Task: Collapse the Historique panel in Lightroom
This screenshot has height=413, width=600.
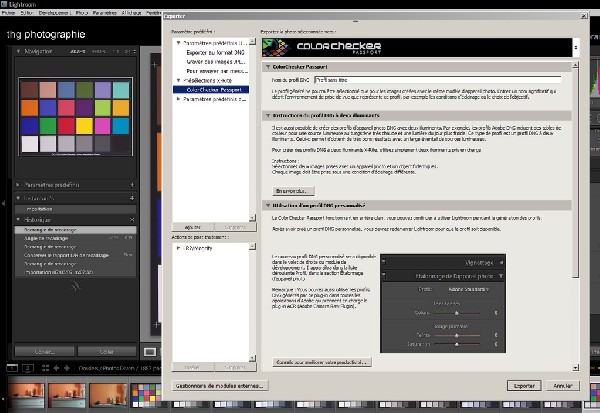Action: tap(18, 220)
